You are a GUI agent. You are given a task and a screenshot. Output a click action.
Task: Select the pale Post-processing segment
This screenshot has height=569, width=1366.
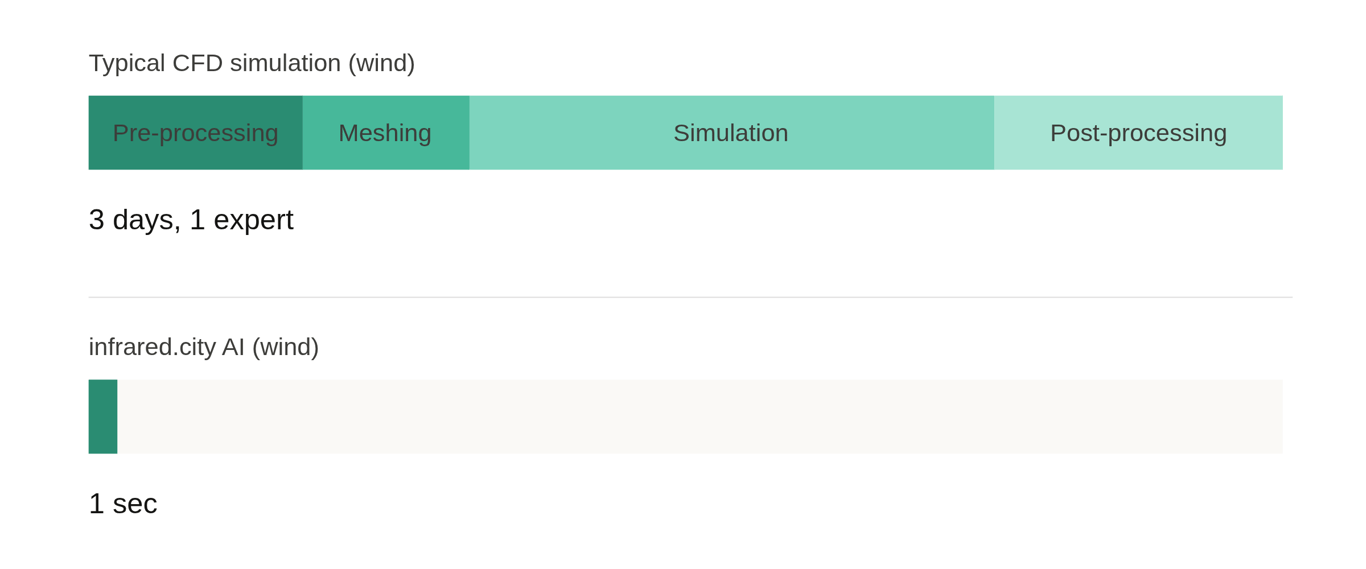(x=1138, y=155)
